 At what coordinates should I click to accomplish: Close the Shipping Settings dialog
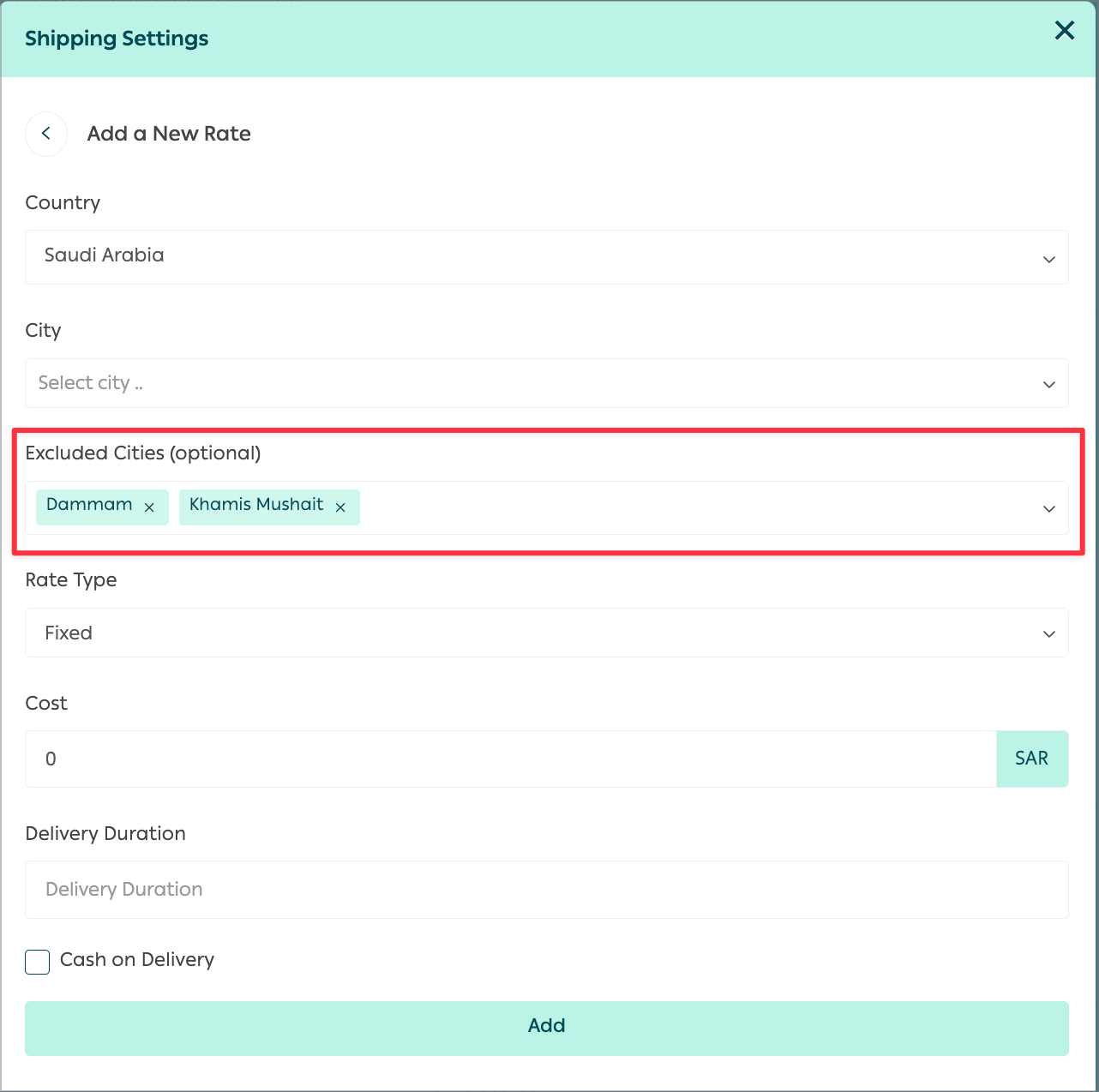pyautogui.click(x=1064, y=31)
